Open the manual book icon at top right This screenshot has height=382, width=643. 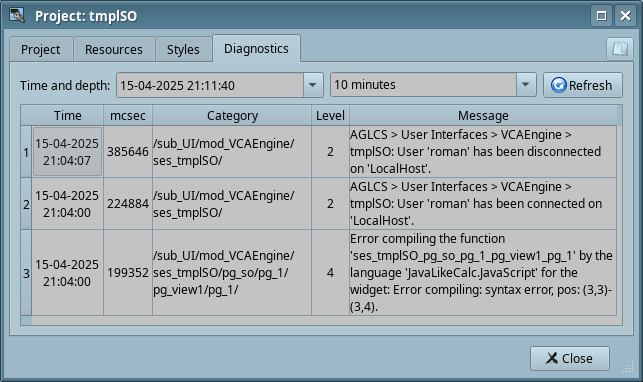pos(620,49)
